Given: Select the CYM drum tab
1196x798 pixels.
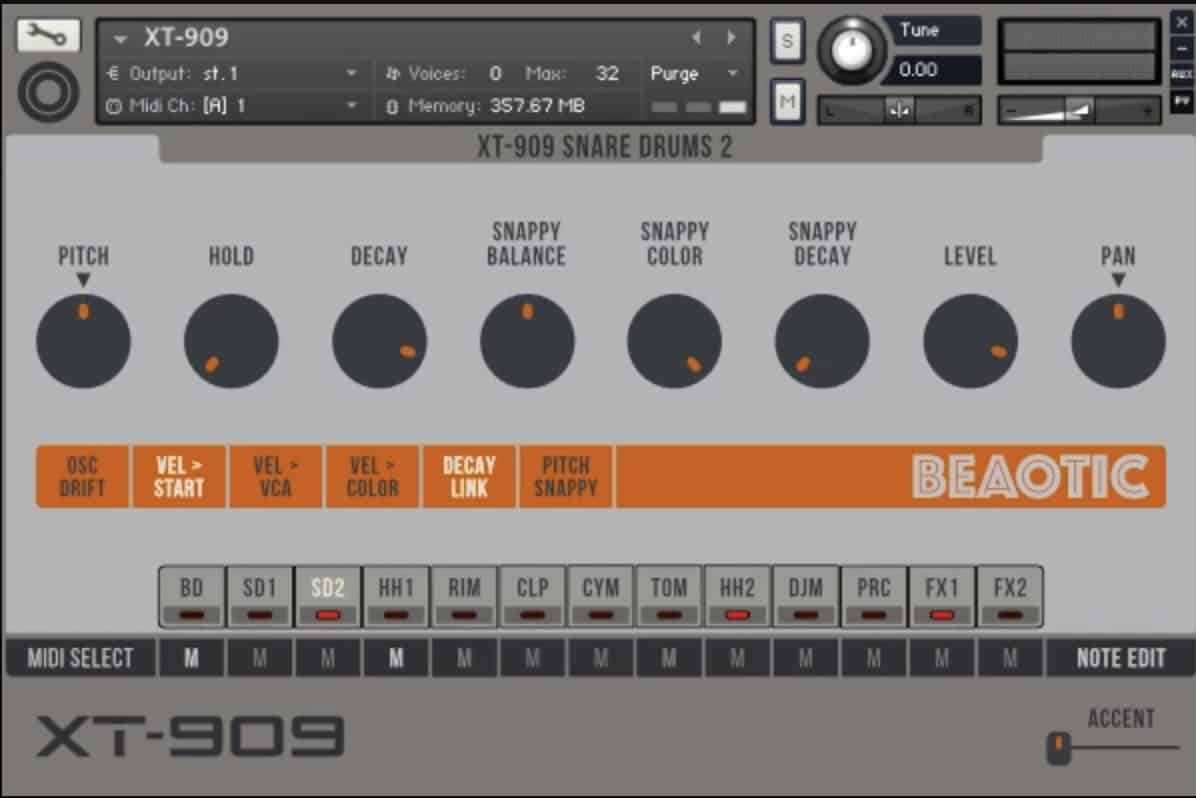Looking at the screenshot, I should [x=600, y=597].
